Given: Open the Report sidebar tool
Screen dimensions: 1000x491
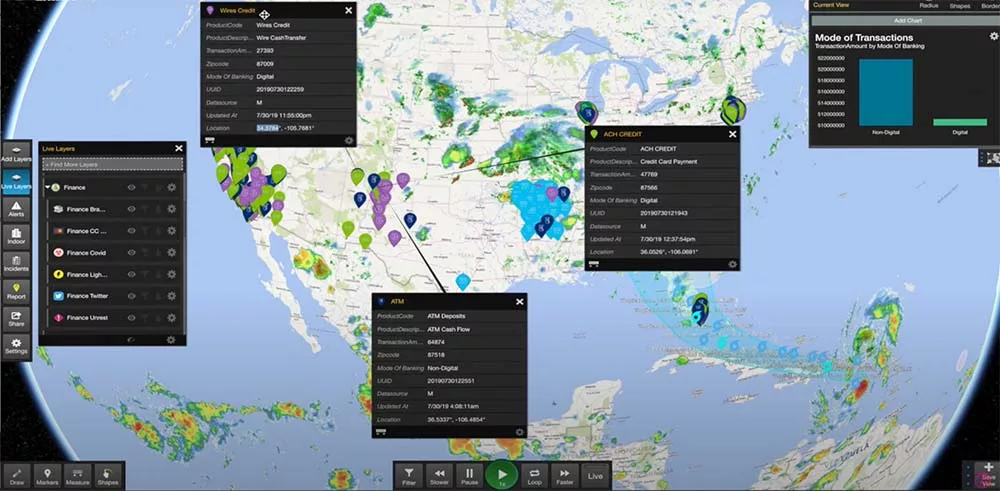Looking at the screenshot, I should [16, 291].
